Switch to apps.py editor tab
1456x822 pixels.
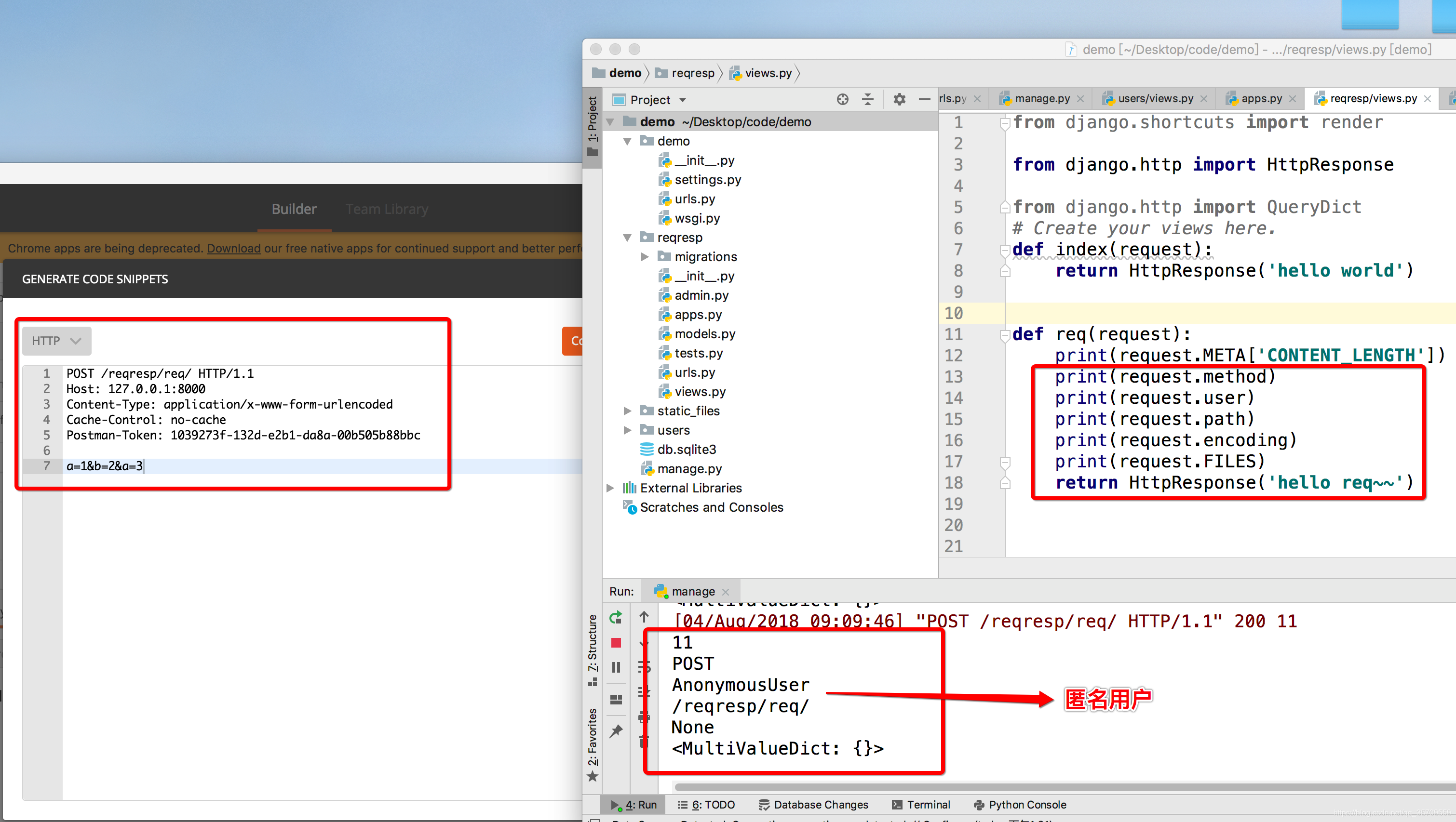pos(1260,99)
